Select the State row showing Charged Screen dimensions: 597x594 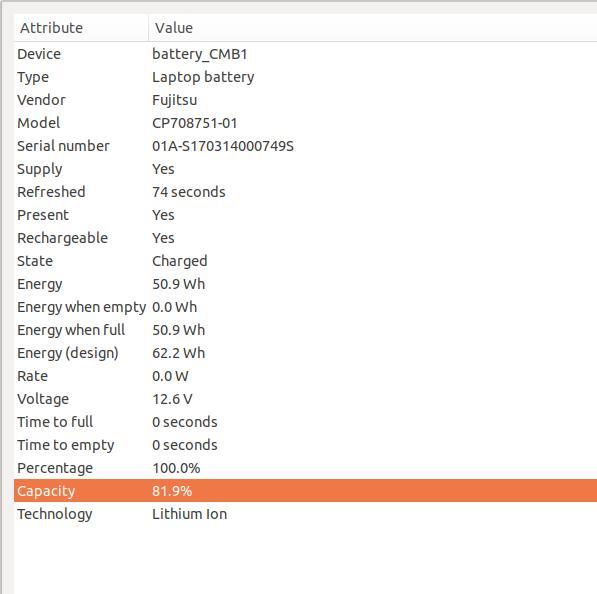tap(305, 261)
